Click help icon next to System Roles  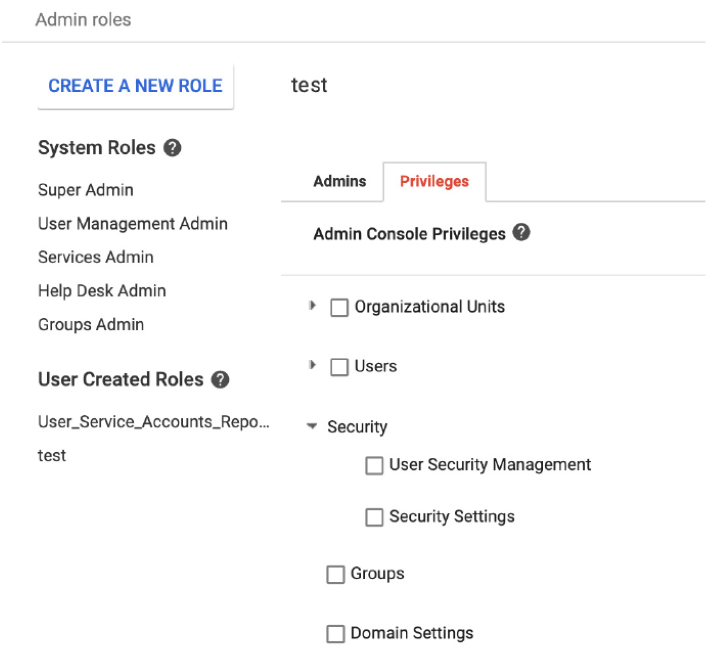[172, 148]
